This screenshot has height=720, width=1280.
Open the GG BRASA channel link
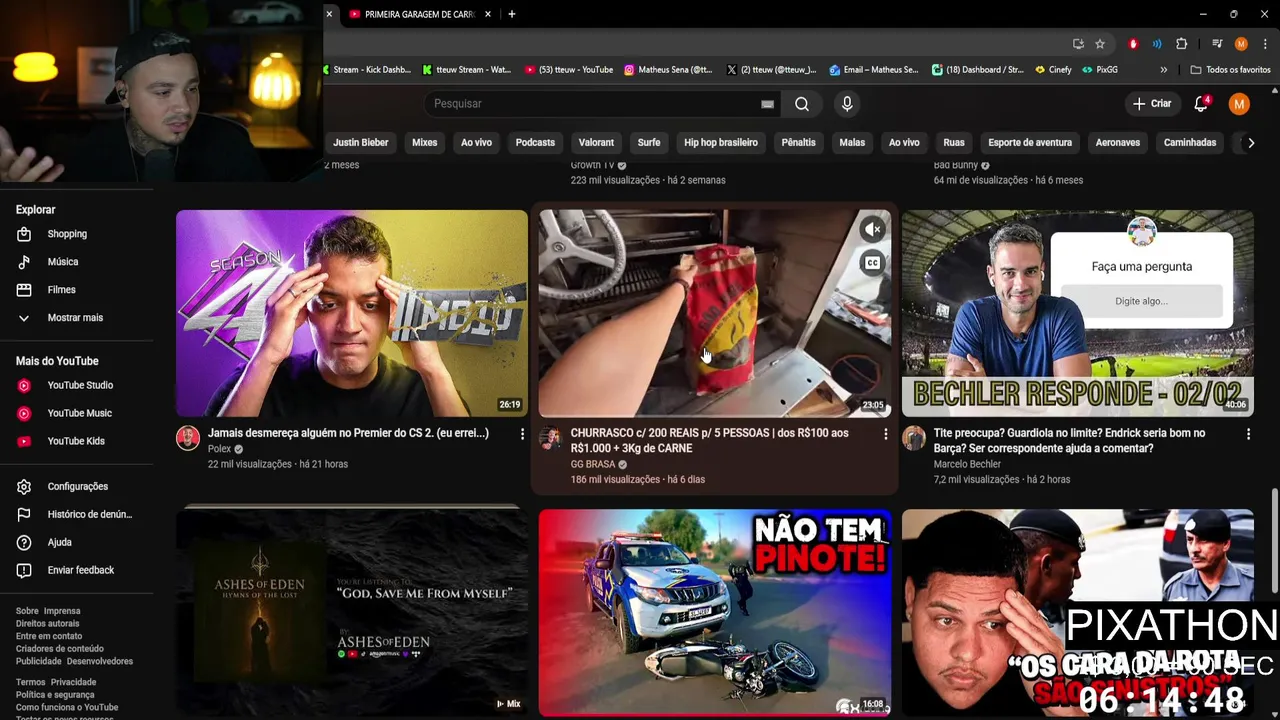pos(593,464)
